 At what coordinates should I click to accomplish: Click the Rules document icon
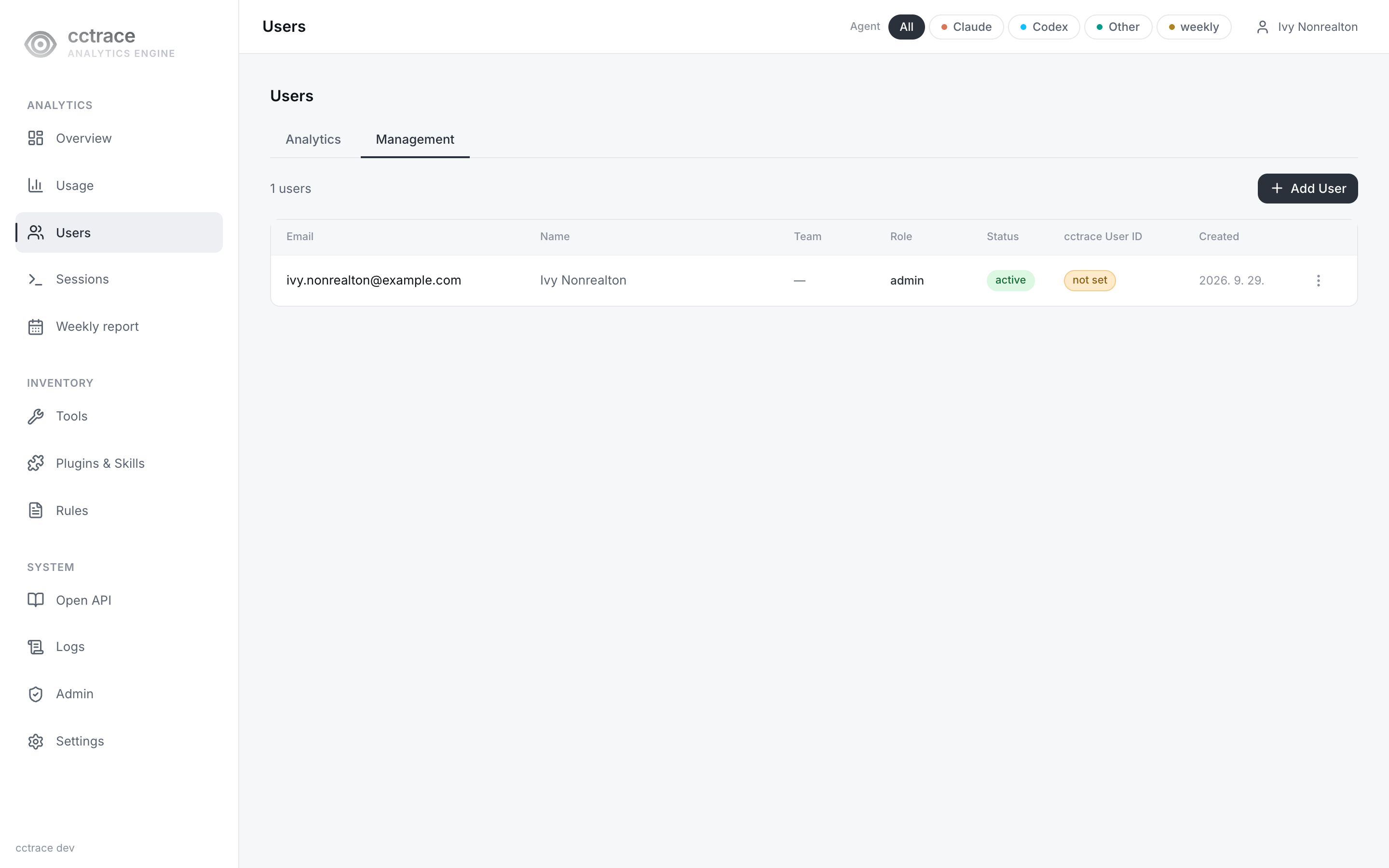click(x=36, y=510)
